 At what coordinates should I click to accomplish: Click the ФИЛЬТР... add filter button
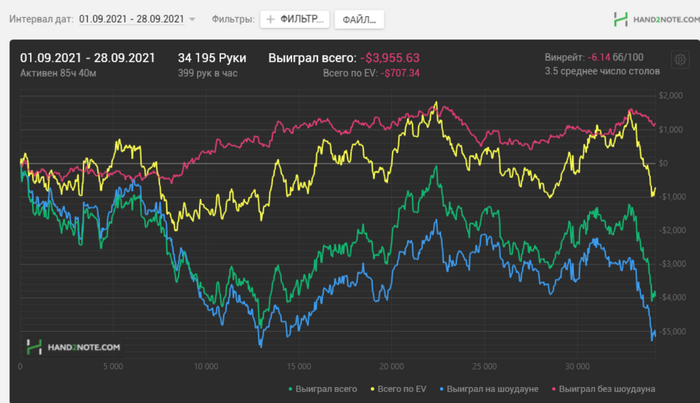pyautogui.click(x=295, y=20)
